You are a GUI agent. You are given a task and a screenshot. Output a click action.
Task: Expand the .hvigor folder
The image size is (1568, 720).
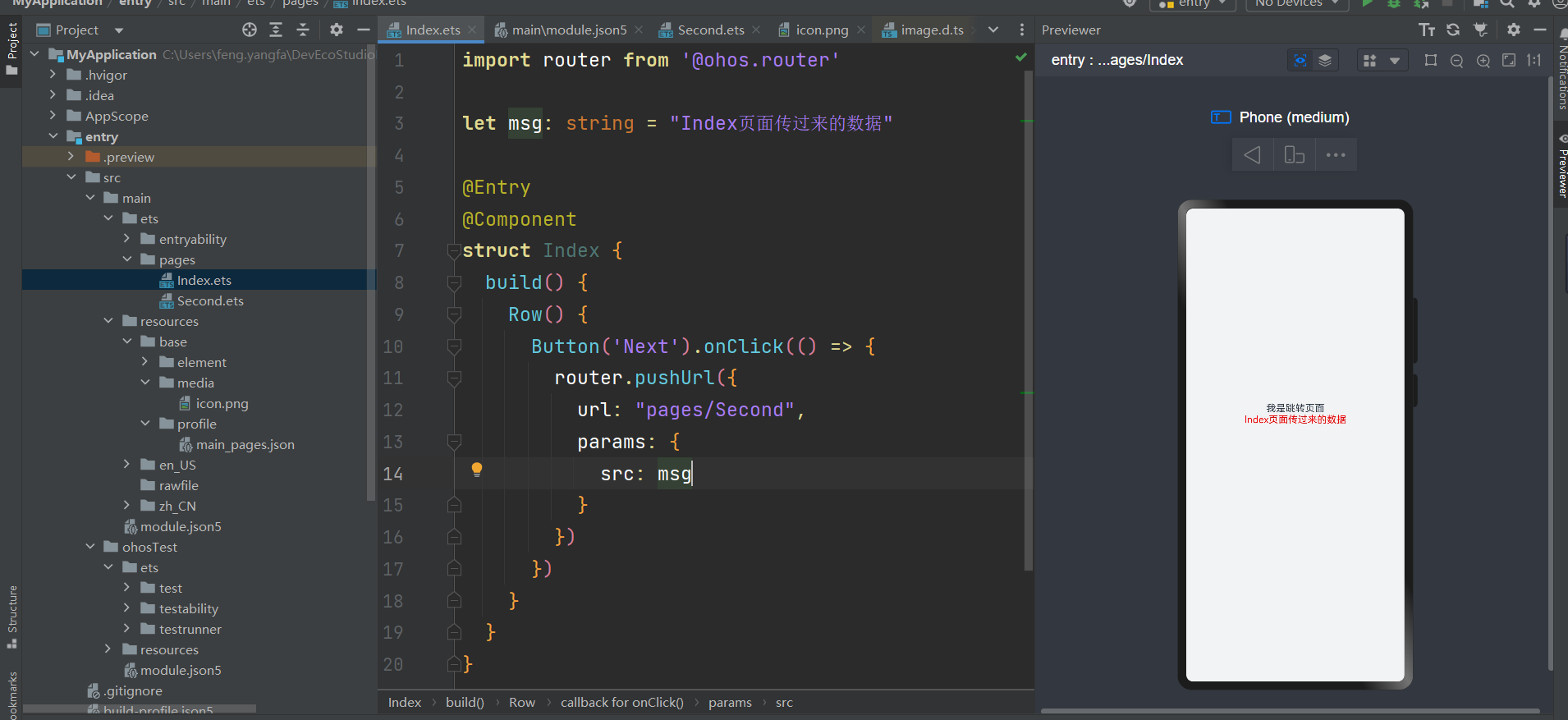53,75
